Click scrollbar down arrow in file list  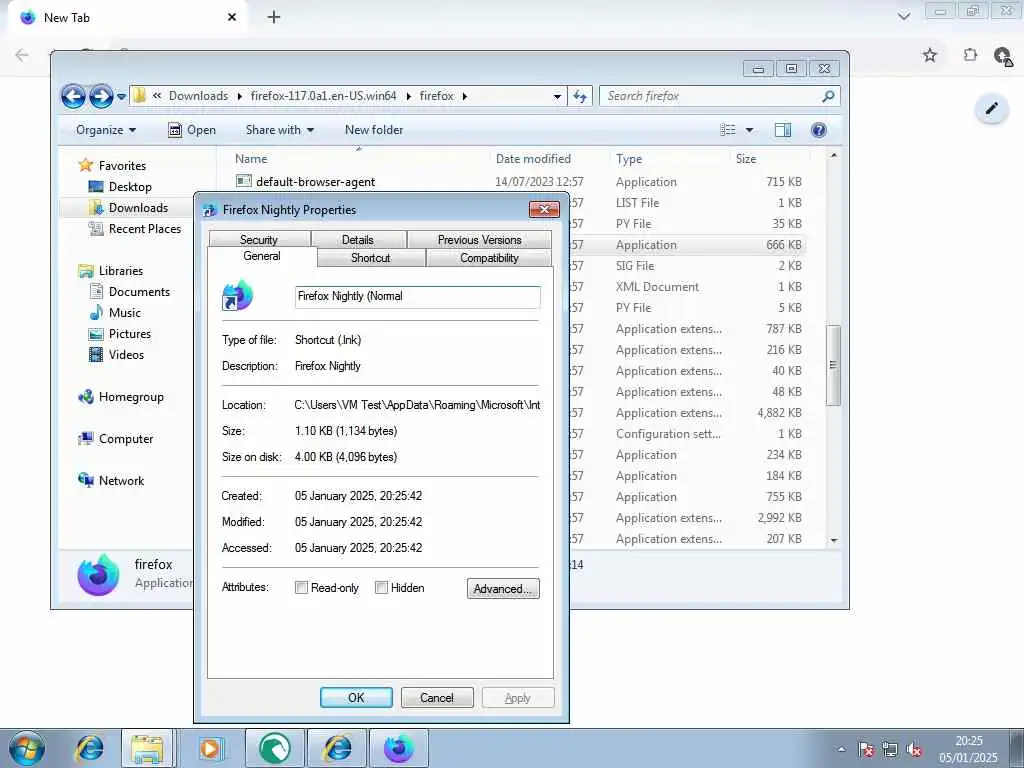click(x=833, y=540)
